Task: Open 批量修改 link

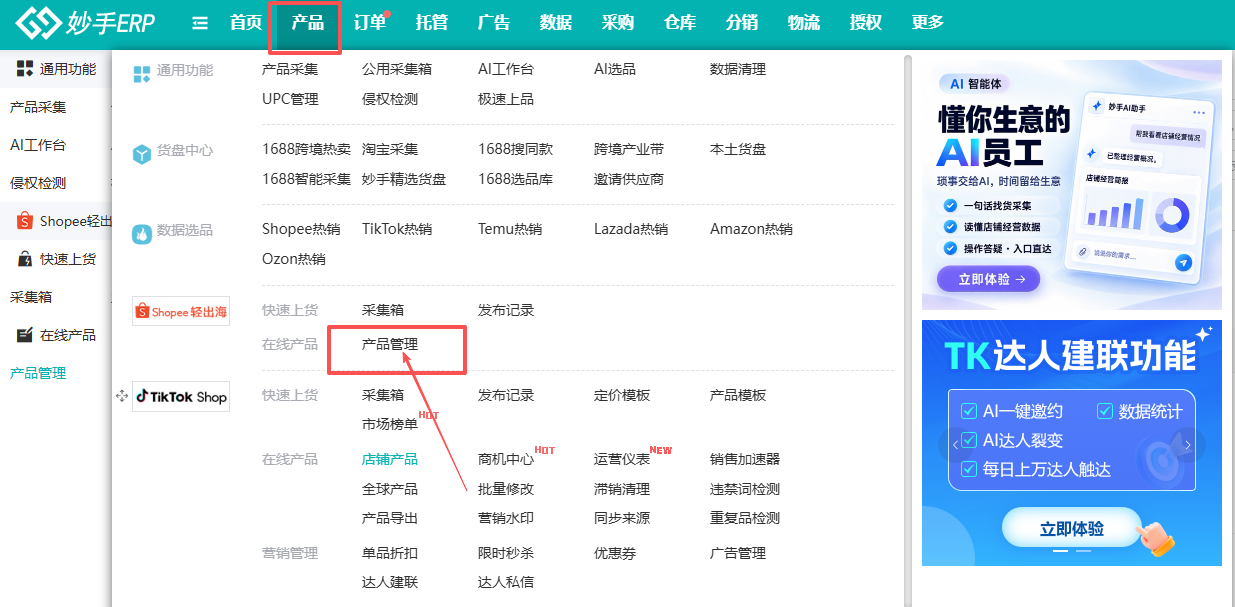Action: pos(506,489)
